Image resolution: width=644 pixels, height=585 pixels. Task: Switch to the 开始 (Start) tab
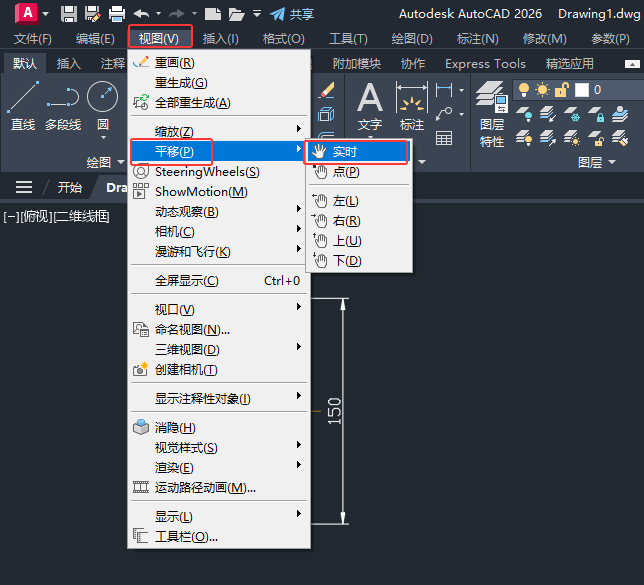click(x=69, y=187)
